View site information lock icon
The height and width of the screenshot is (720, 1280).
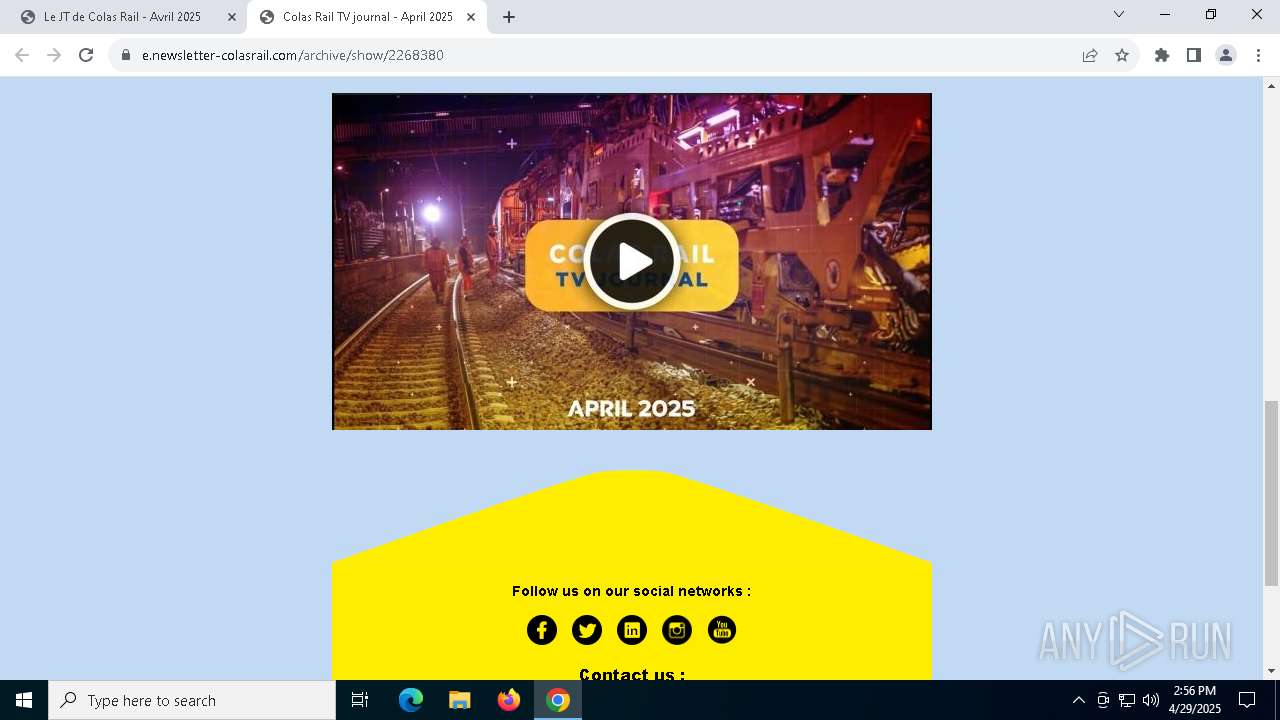point(126,55)
